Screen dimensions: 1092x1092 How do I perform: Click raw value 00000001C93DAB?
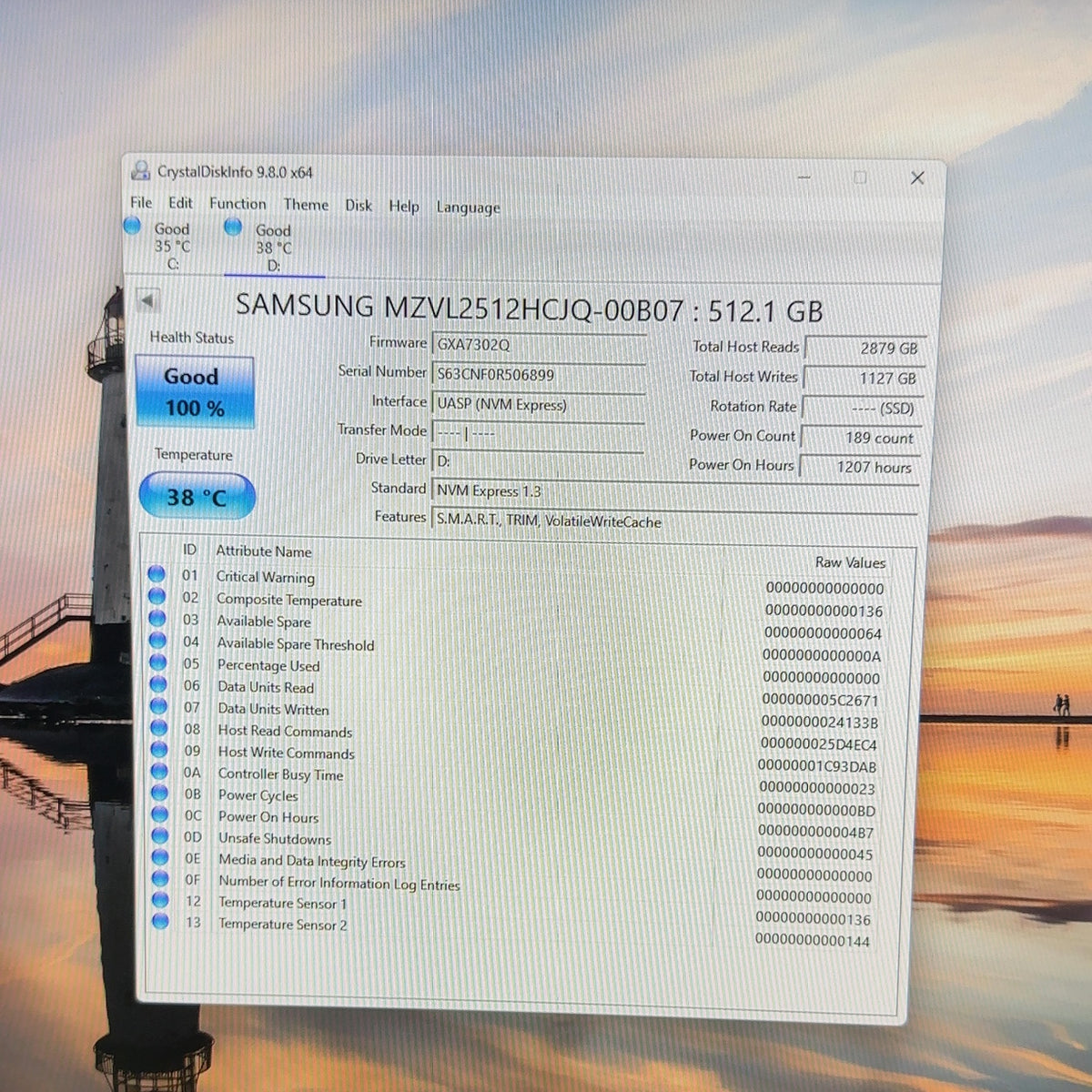[x=817, y=766]
